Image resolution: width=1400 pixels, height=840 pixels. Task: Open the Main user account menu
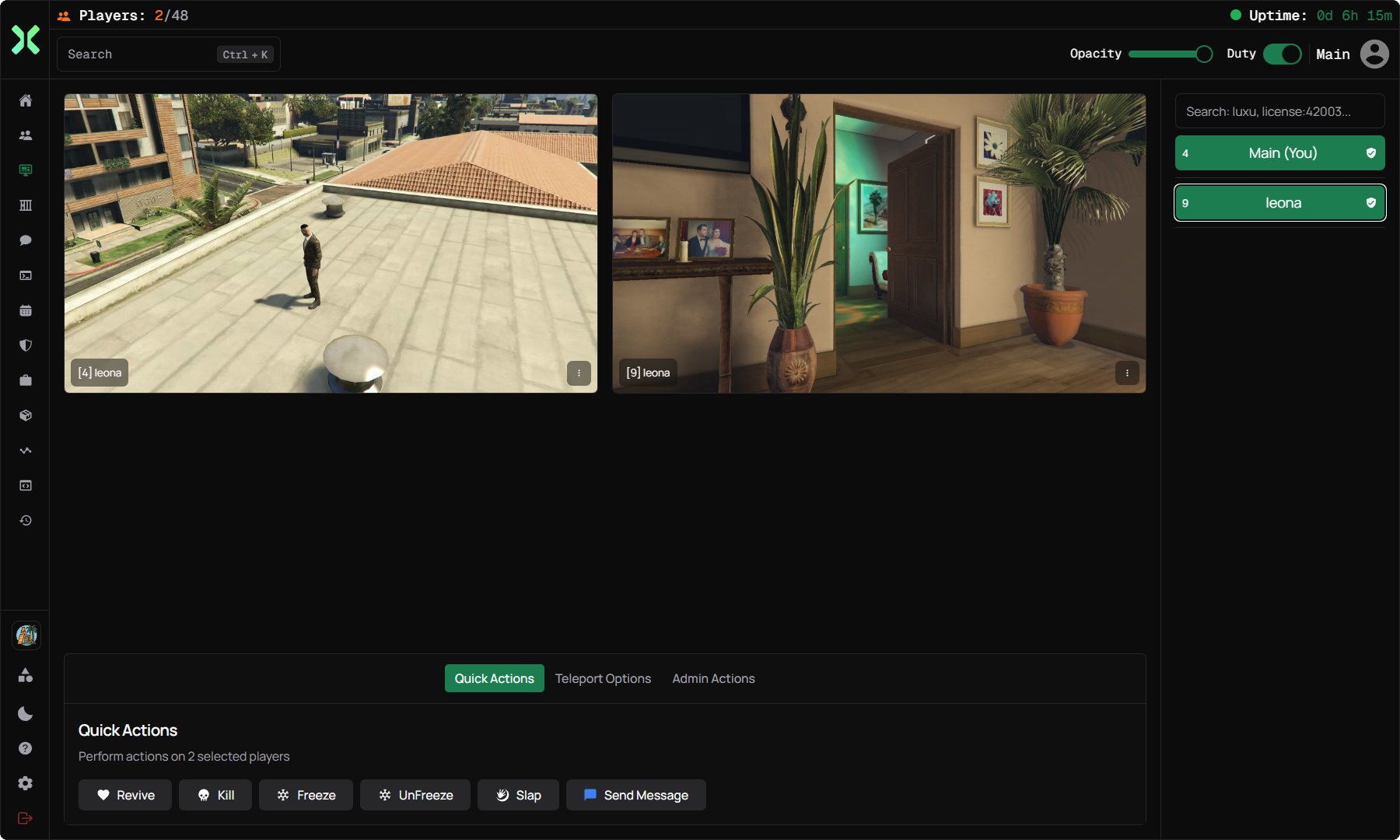click(1374, 54)
